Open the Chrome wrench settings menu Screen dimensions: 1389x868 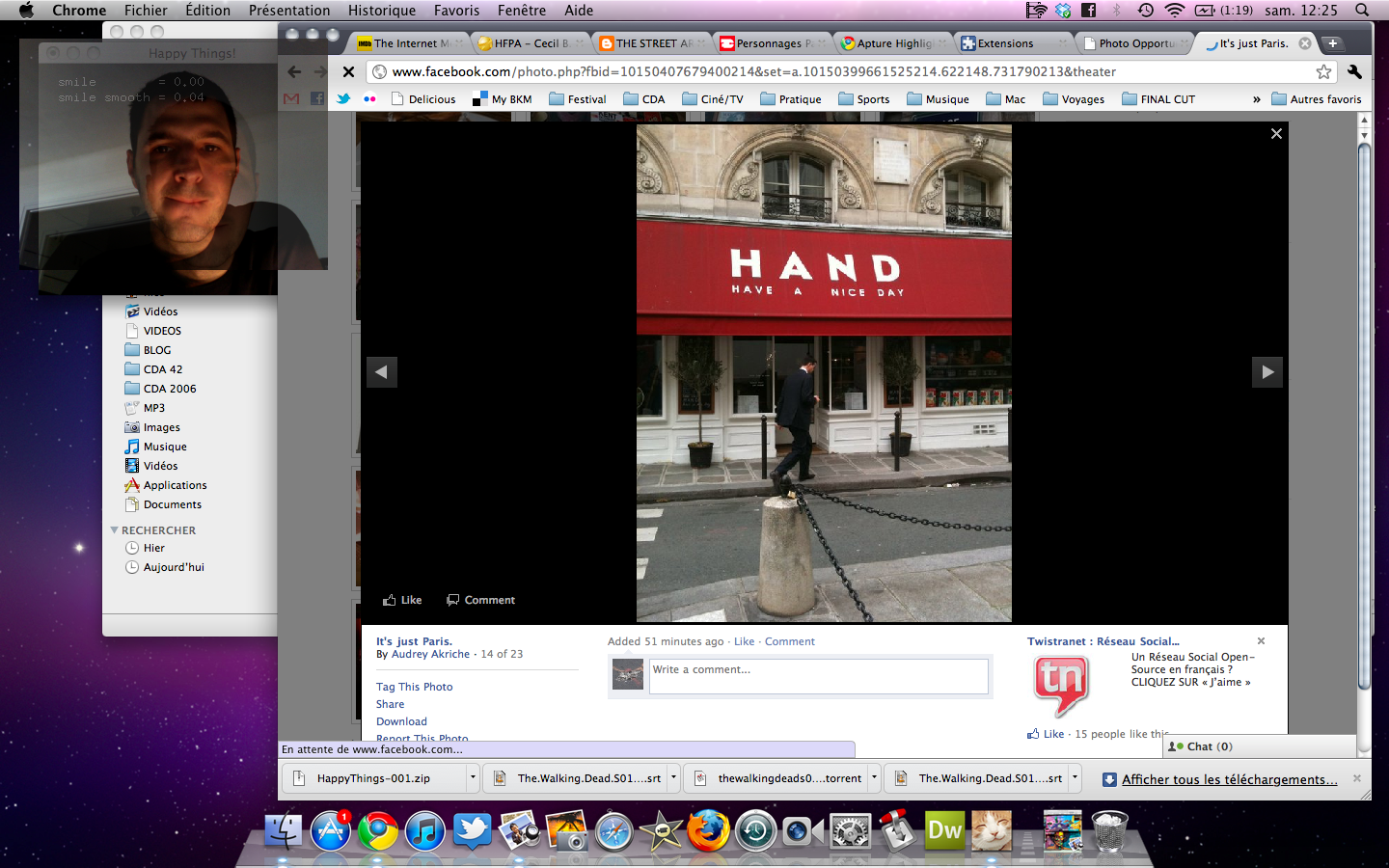click(1354, 71)
